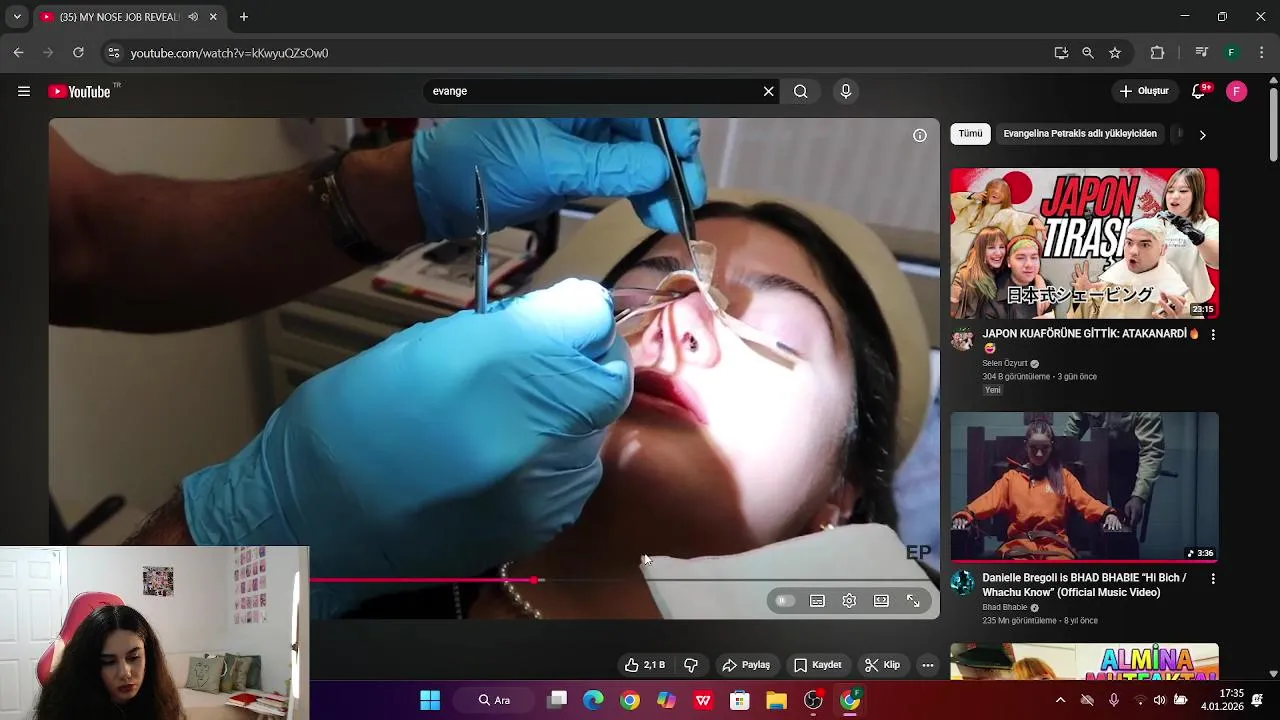This screenshot has width=1280, height=720.
Task: Show hidden system tray icons
Action: coord(1060,700)
